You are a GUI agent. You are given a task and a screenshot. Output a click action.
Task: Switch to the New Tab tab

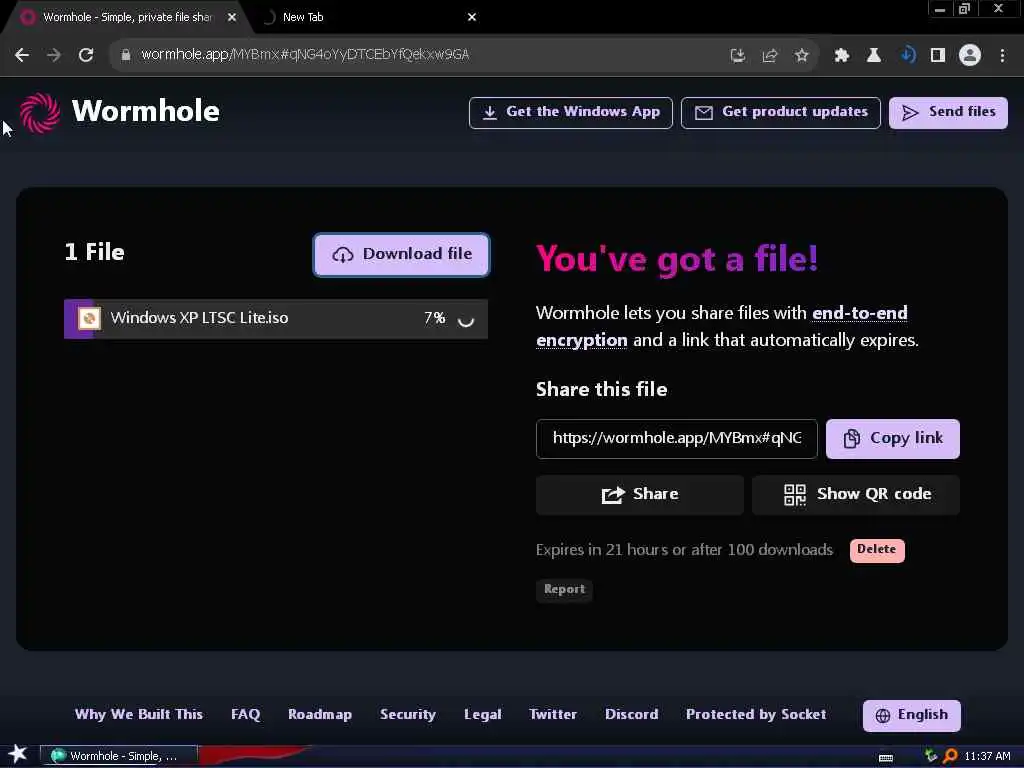pos(369,17)
